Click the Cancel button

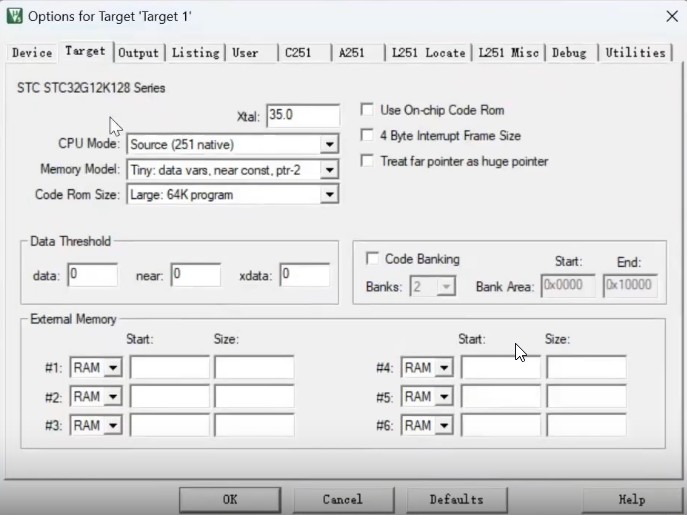(343, 499)
